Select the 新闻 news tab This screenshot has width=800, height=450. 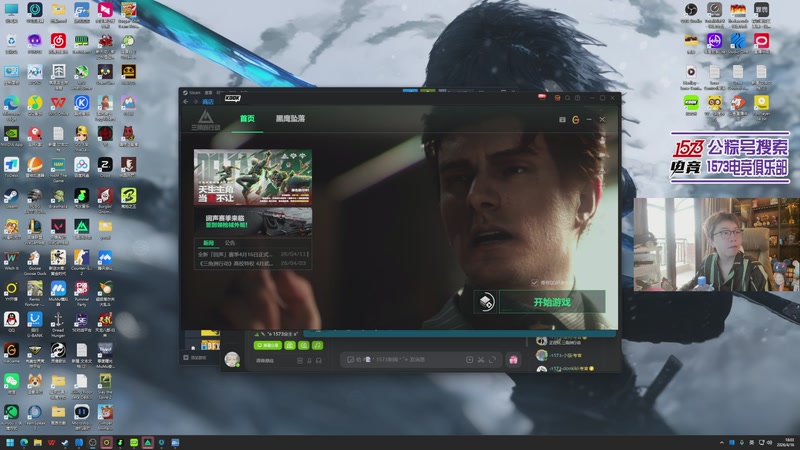point(208,243)
